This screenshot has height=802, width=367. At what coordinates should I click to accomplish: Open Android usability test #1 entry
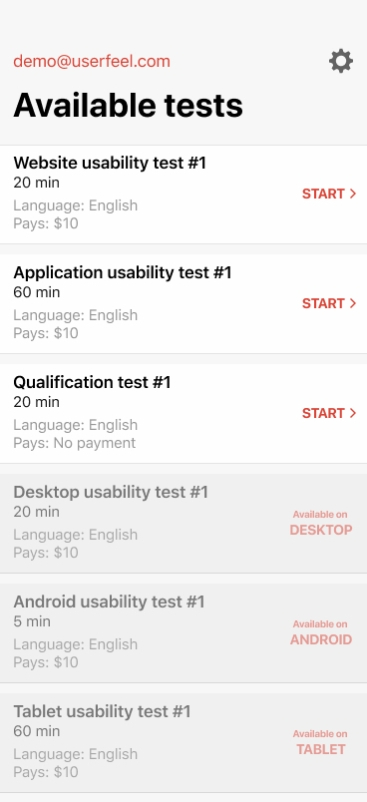184,633
